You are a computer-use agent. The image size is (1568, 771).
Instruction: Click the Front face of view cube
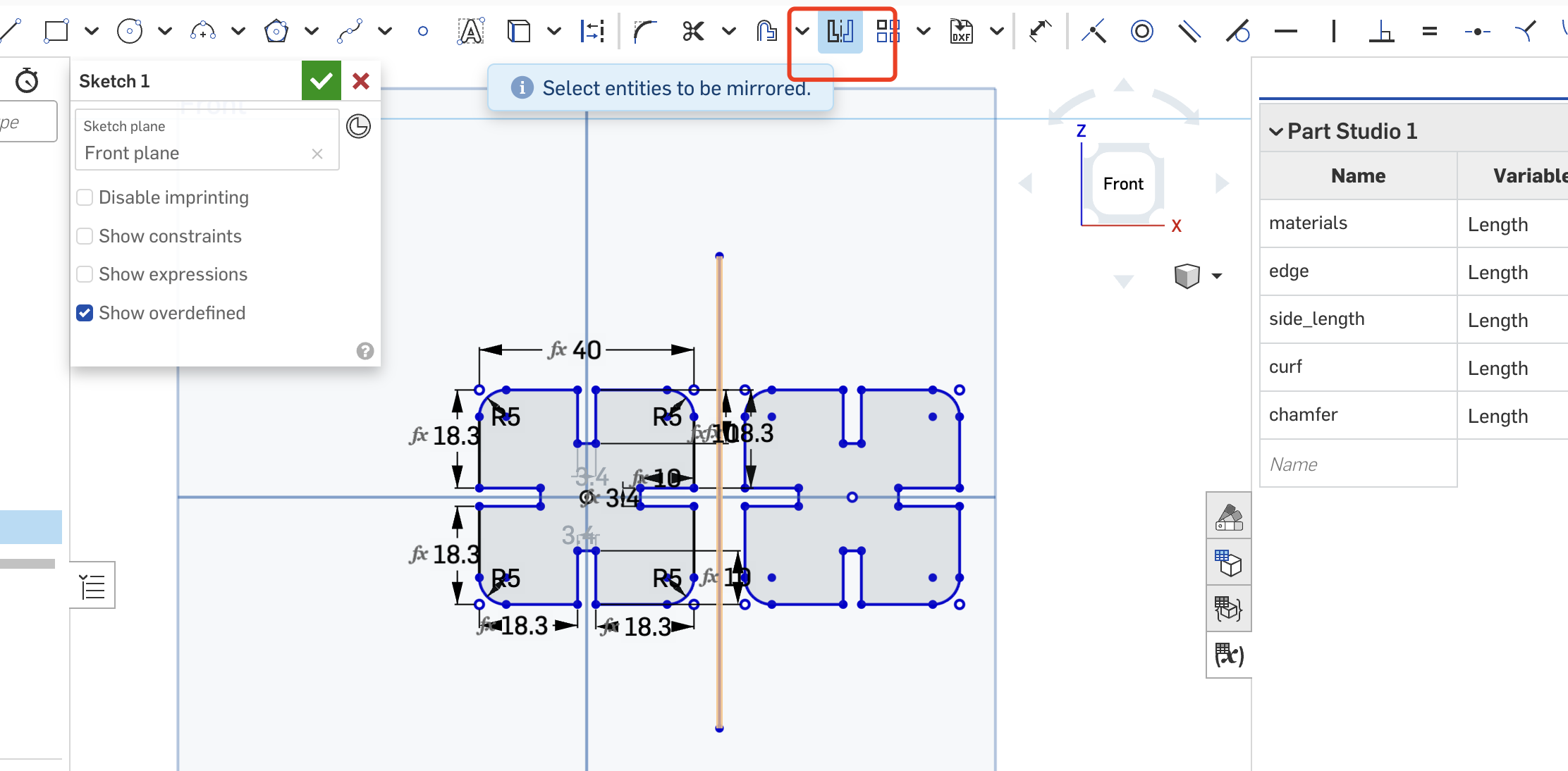tap(1123, 184)
